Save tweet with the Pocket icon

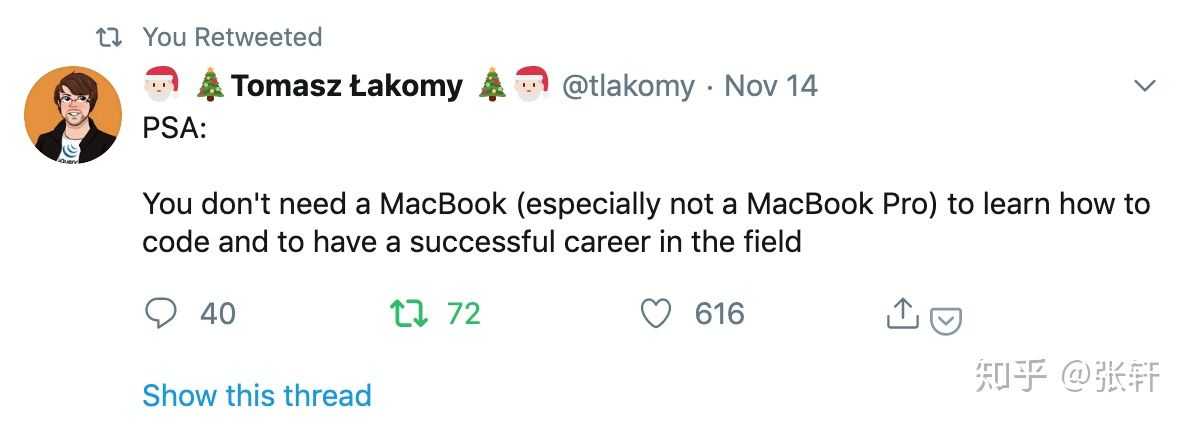pos(946,320)
